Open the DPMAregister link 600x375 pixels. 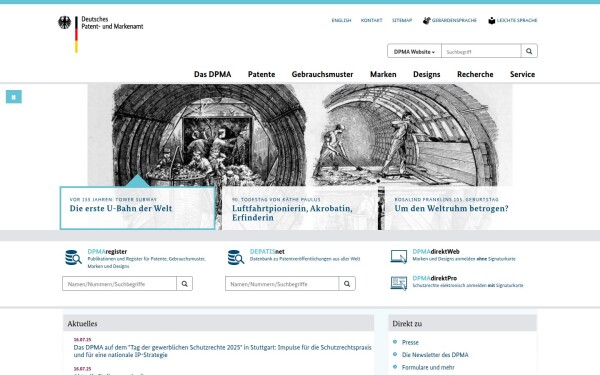[x=107, y=251]
